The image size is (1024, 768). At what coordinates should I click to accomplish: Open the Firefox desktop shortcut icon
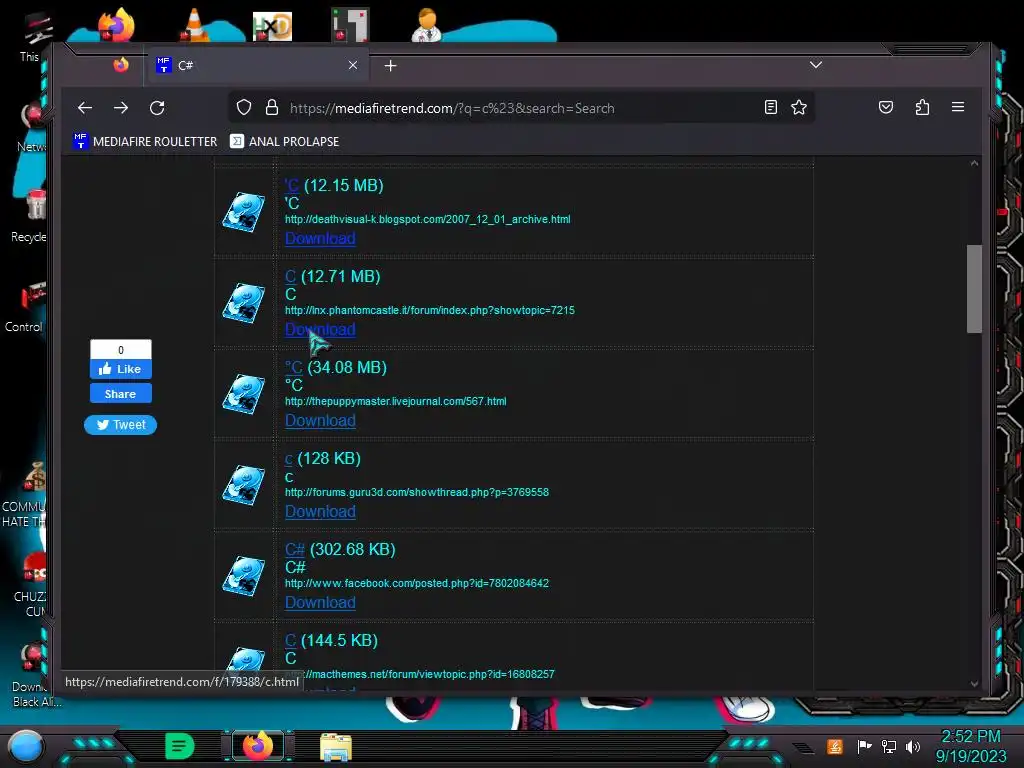tap(116, 25)
